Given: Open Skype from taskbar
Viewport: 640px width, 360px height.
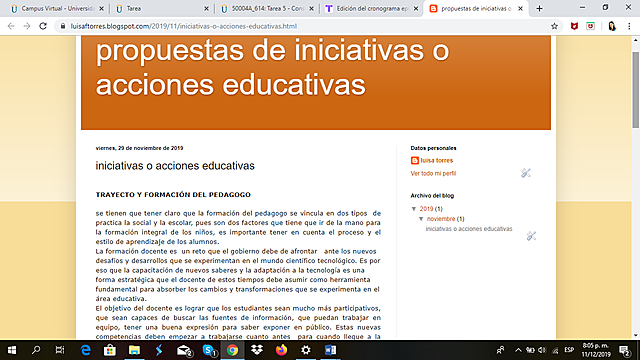Looking at the screenshot, I should coord(209,350).
